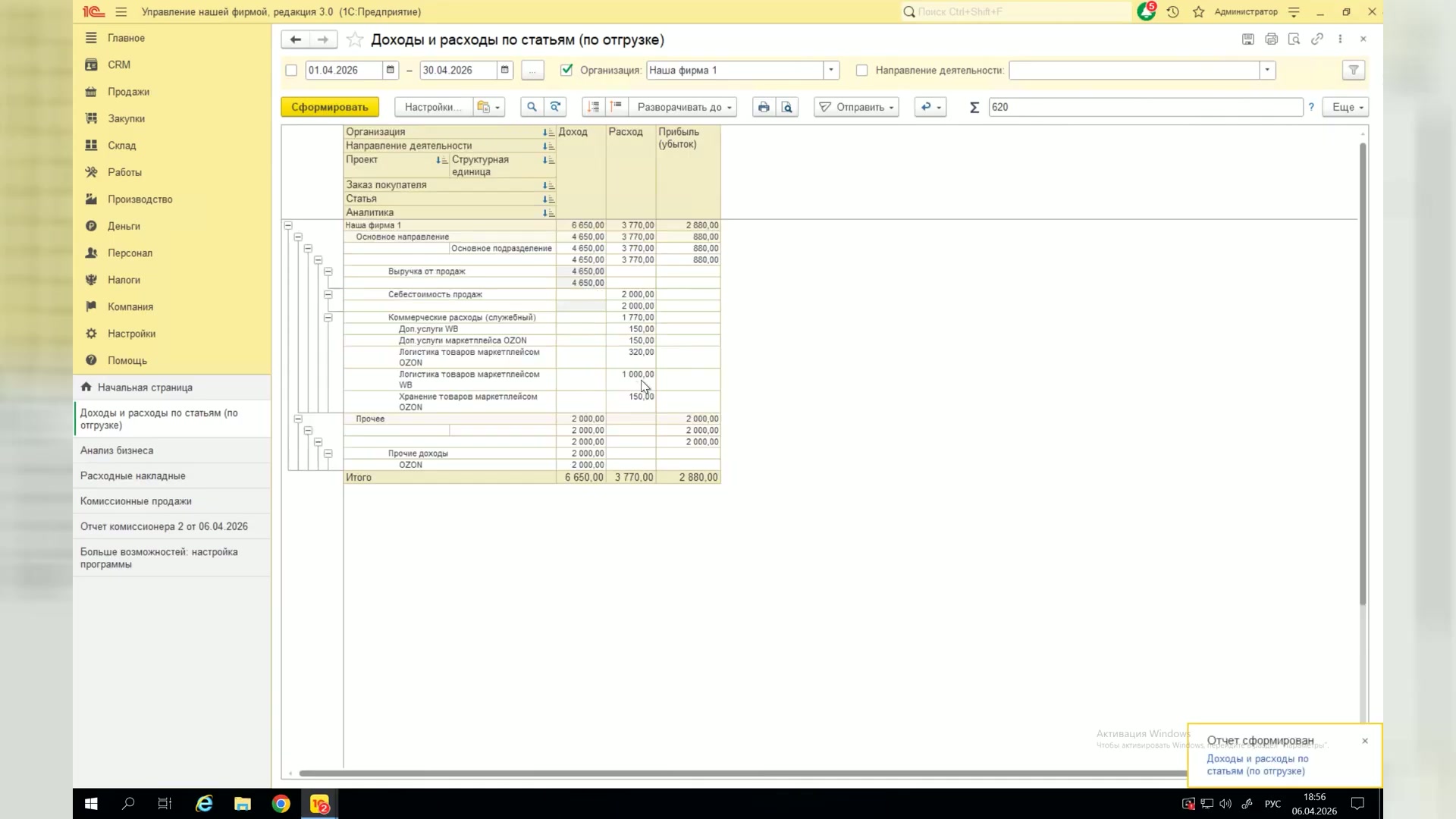Click the period selection ... button
Image resolution: width=1456 pixels, height=819 pixels.
pyautogui.click(x=532, y=70)
